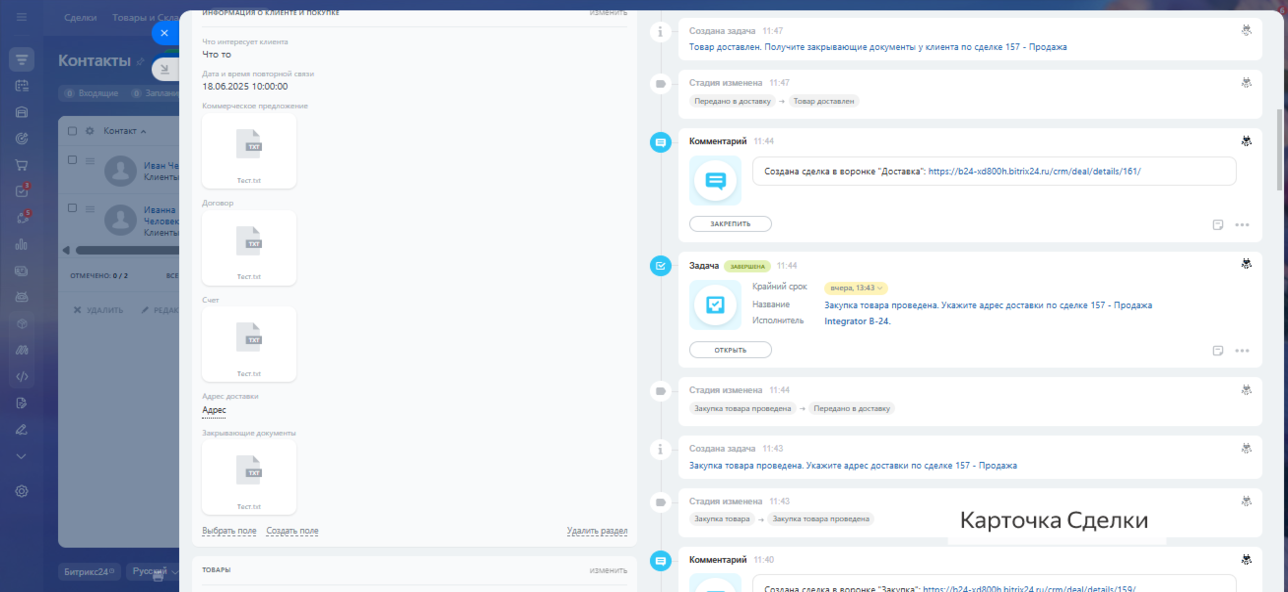
Task: Open the hamburger menu in the left sidebar
Action: (x=21, y=18)
